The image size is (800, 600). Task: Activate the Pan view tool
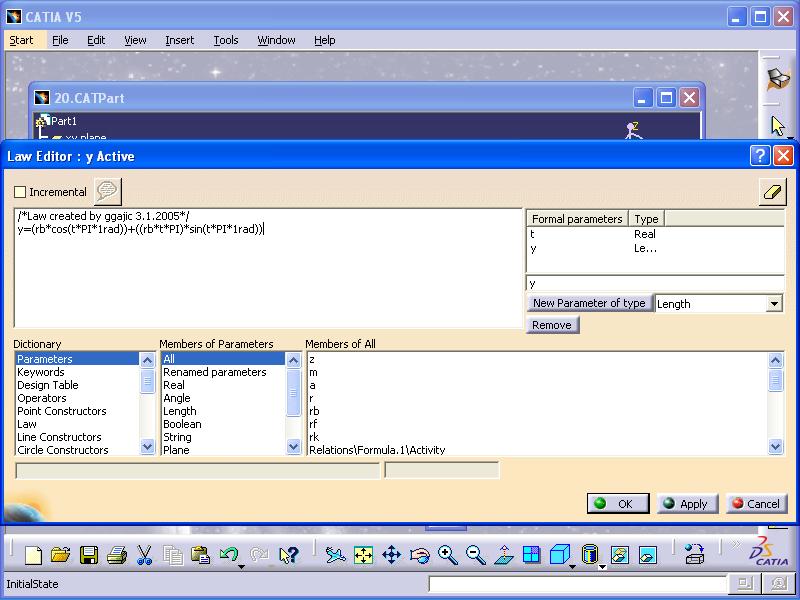click(x=391, y=555)
